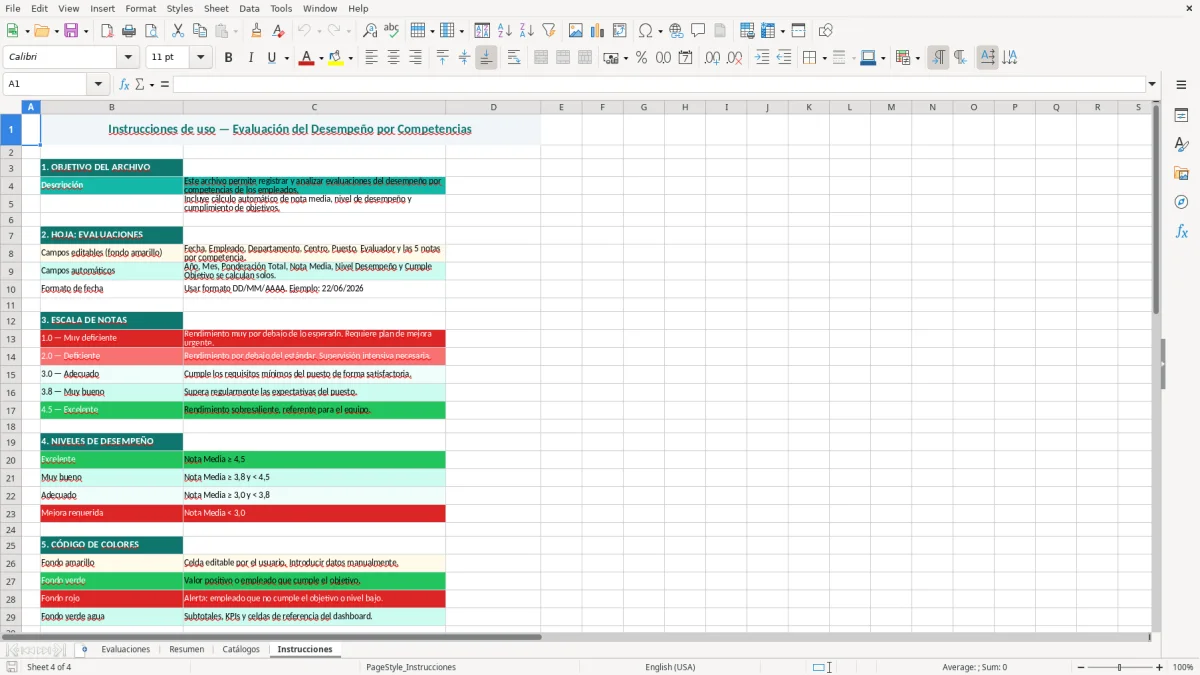
Task: Toggle right-to-left text direction
Action: 960,58
